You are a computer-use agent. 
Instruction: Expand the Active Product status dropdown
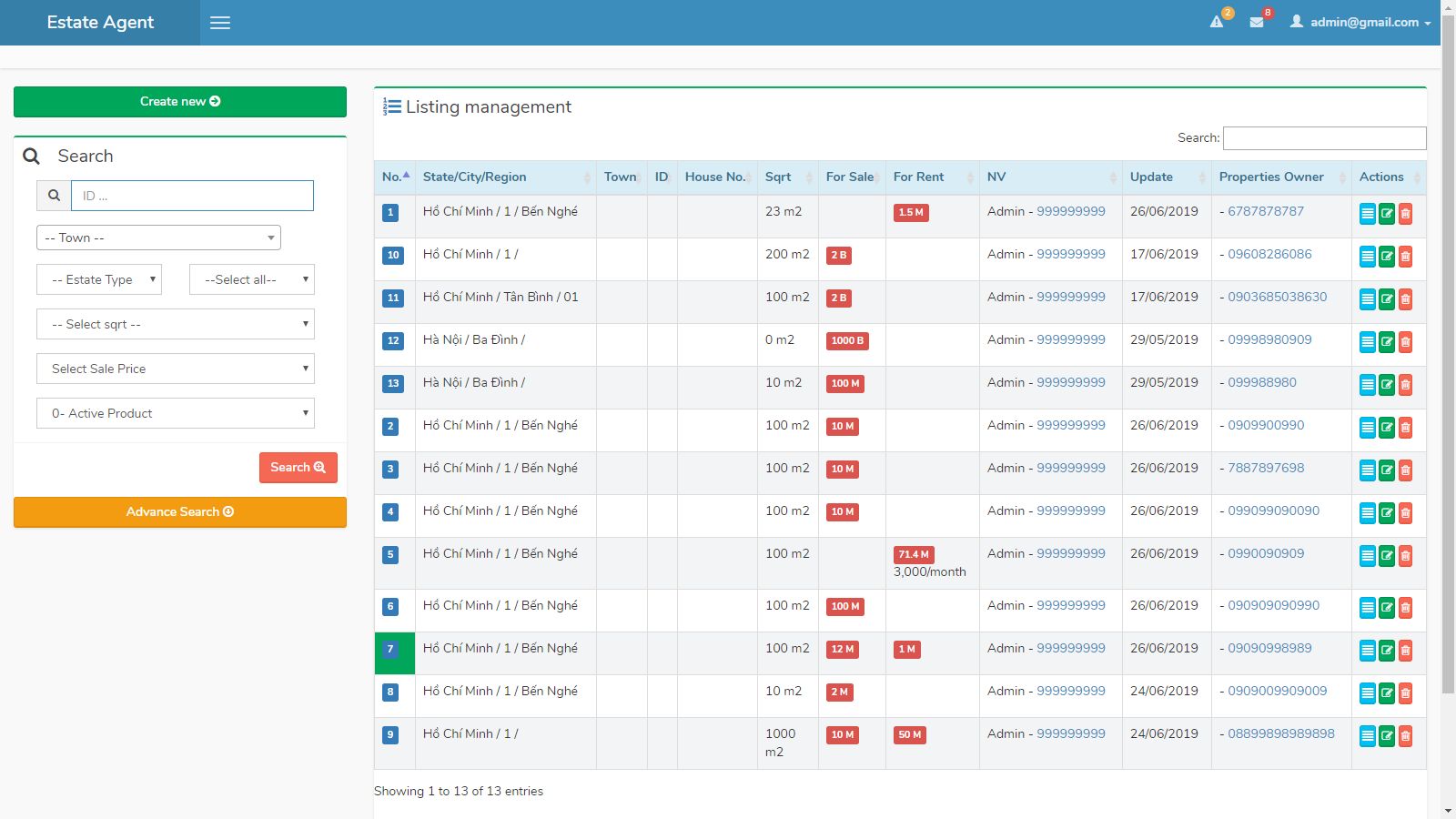tap(176, 413)
